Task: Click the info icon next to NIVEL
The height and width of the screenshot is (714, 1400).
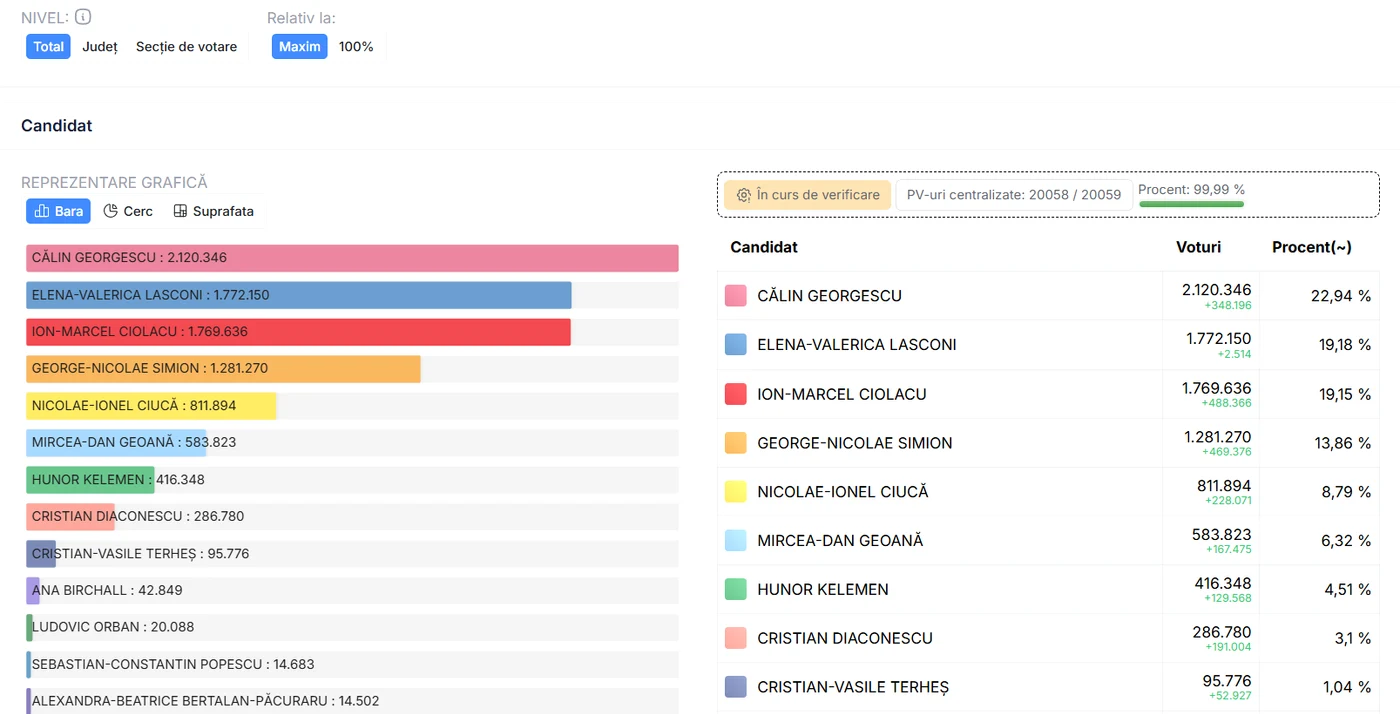Action: 83,17
